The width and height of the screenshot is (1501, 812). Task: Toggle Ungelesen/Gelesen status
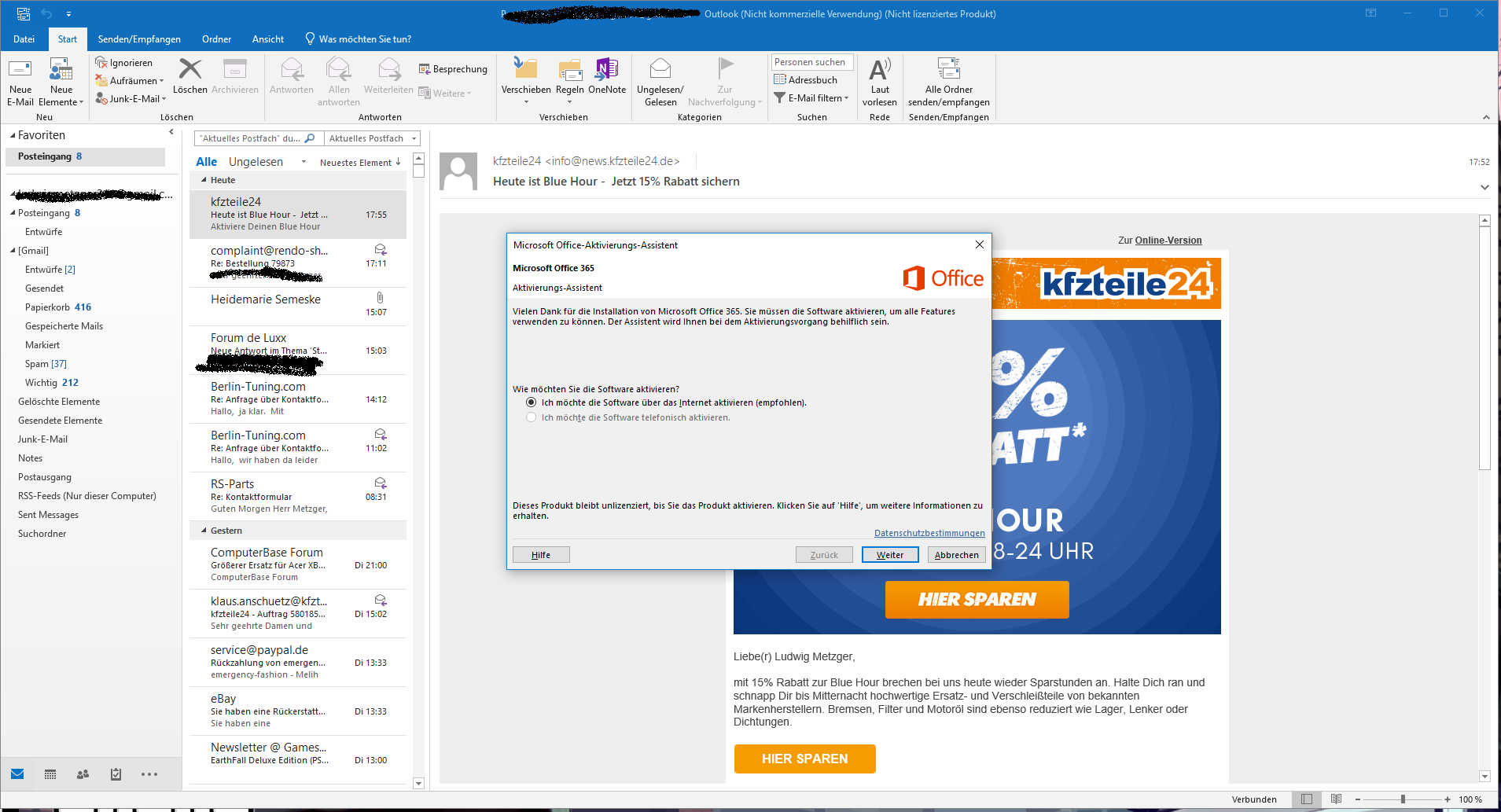coord(660,82)
